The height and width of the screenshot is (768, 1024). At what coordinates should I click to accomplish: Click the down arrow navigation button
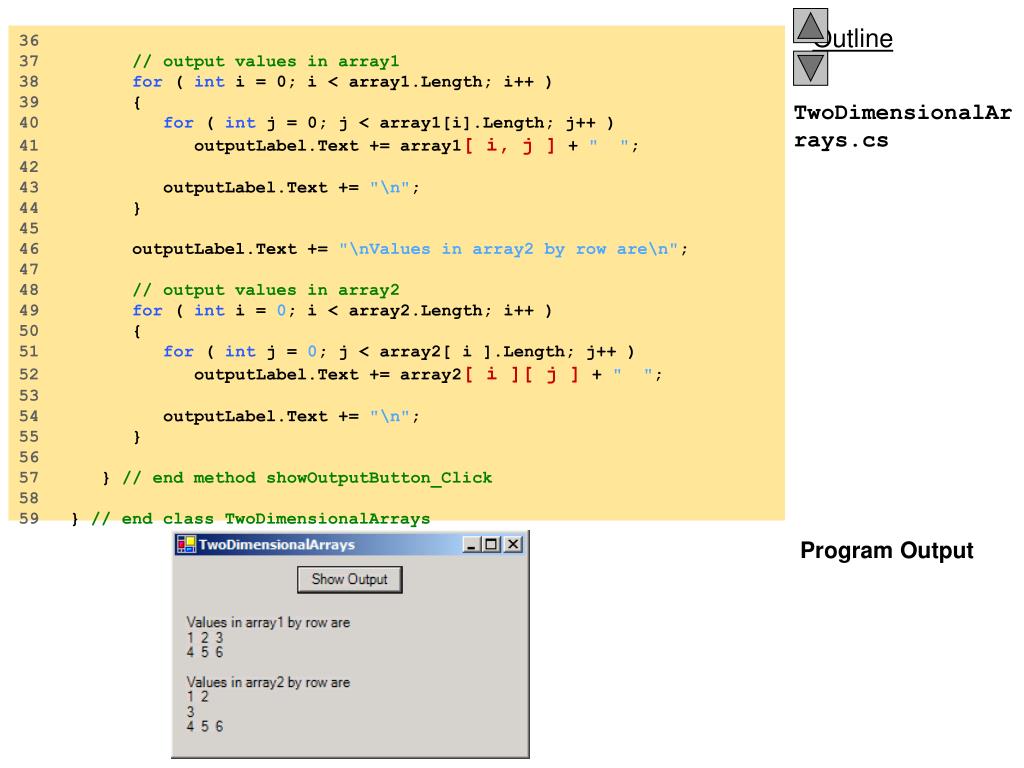(810, 68)
